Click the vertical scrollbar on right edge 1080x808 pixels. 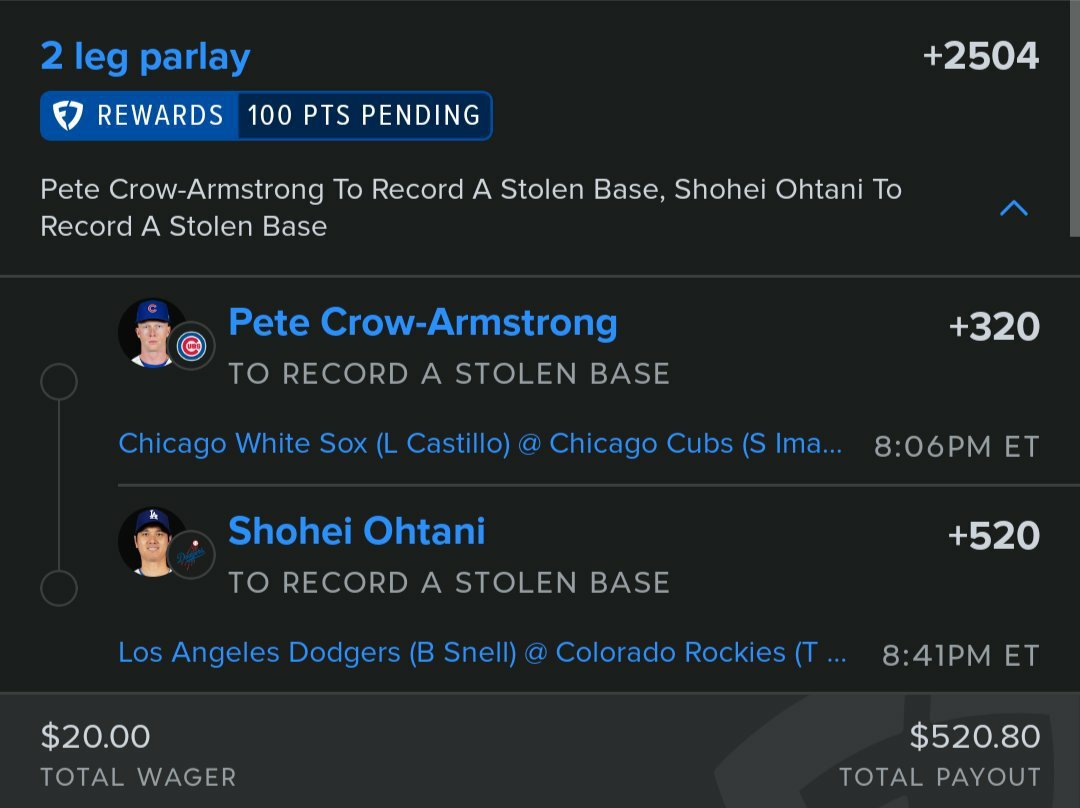[1074, 118]
